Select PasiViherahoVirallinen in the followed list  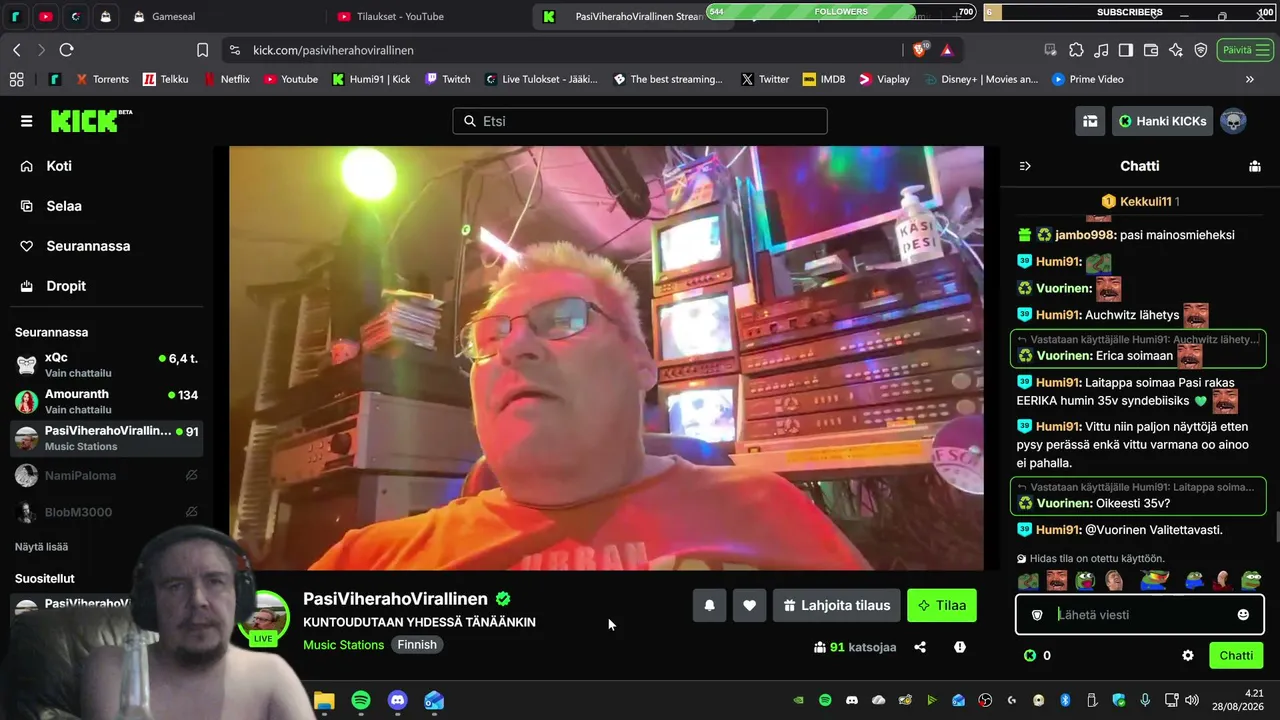(107, 438)
